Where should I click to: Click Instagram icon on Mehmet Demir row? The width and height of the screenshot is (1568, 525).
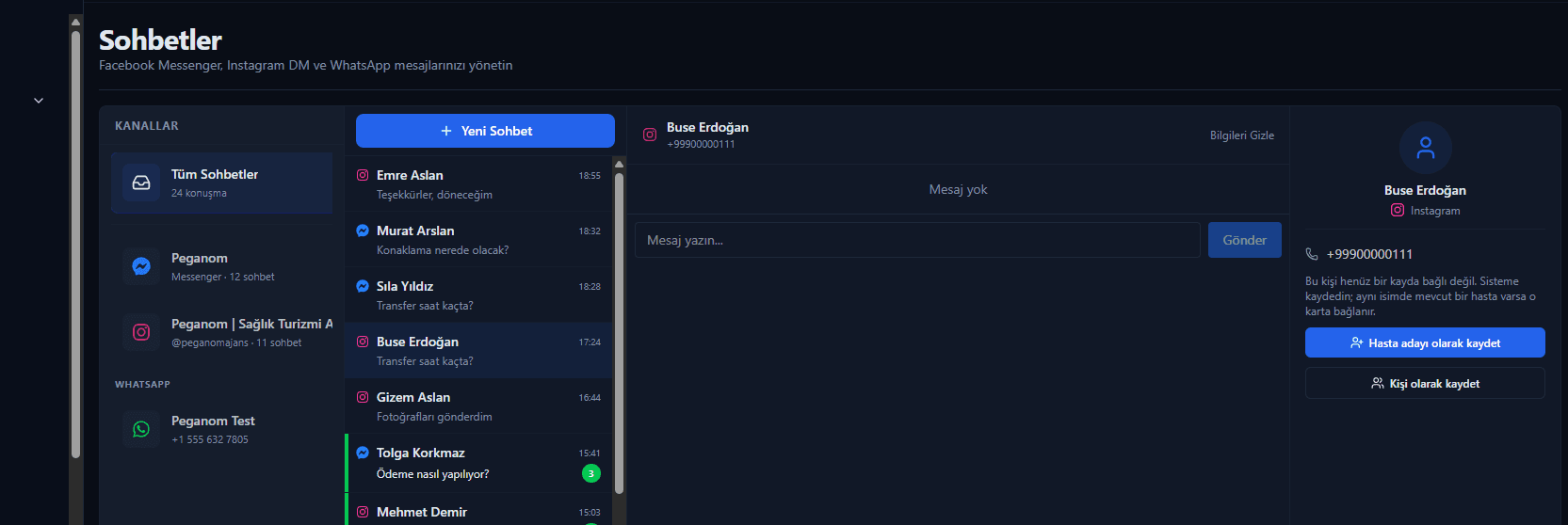(363, 512)
